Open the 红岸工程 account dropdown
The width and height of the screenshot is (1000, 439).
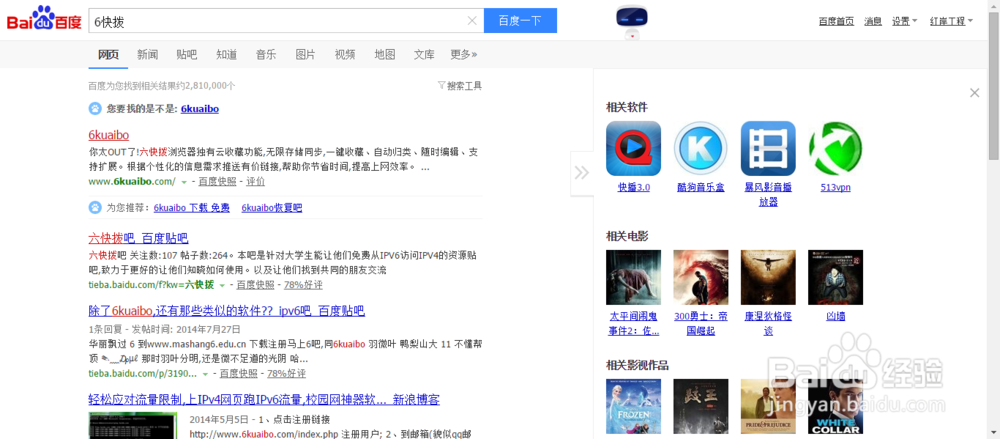(x=951, y=21)
